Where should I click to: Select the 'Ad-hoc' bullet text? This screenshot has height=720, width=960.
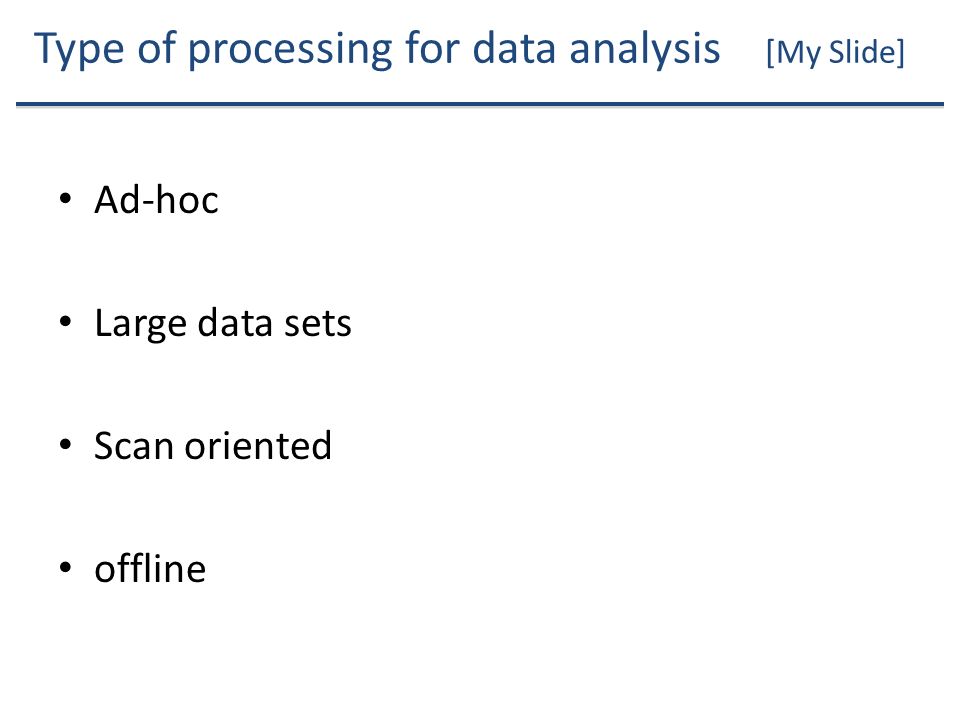pyautogui.click(x=156, y=200)
